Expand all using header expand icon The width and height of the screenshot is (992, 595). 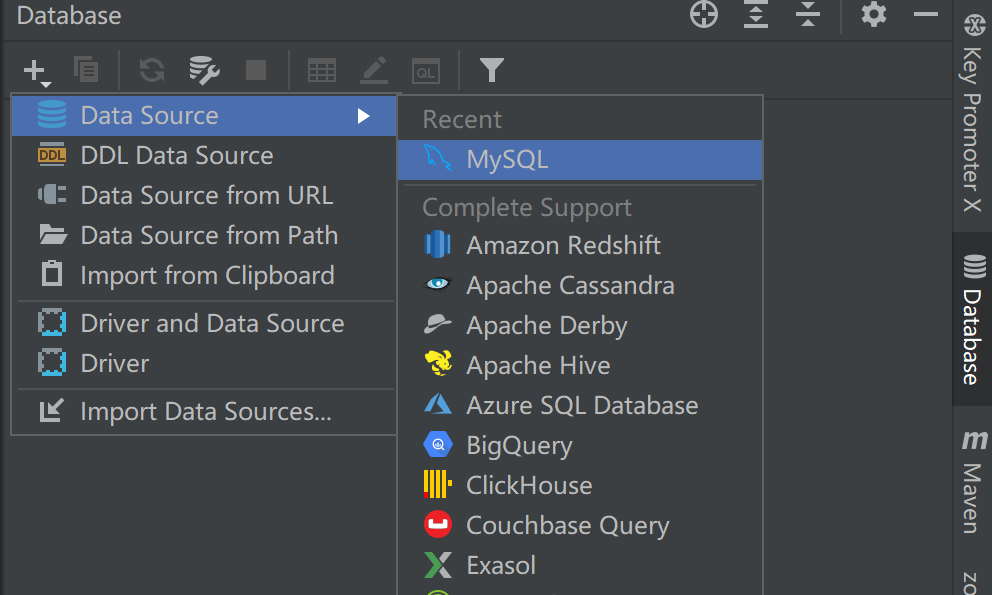pyautogui.click(x=757, y=15)
